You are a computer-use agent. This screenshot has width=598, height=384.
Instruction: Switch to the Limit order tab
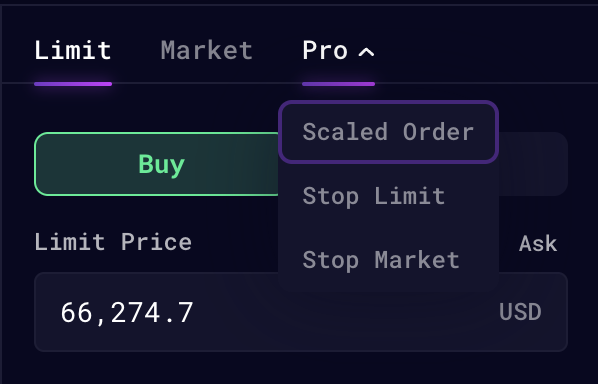click(73, 50)
